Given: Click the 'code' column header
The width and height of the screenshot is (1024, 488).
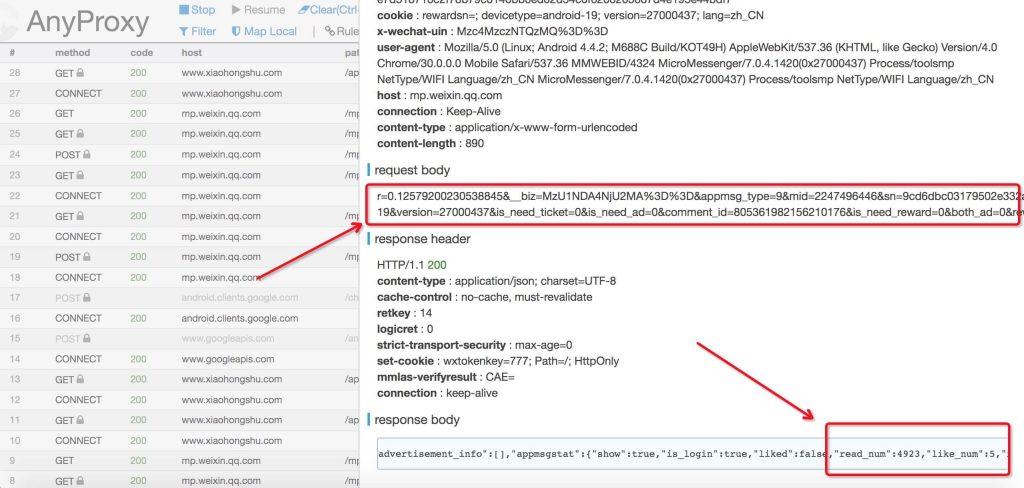Looking at the screenshot, I should click(142, 52).
